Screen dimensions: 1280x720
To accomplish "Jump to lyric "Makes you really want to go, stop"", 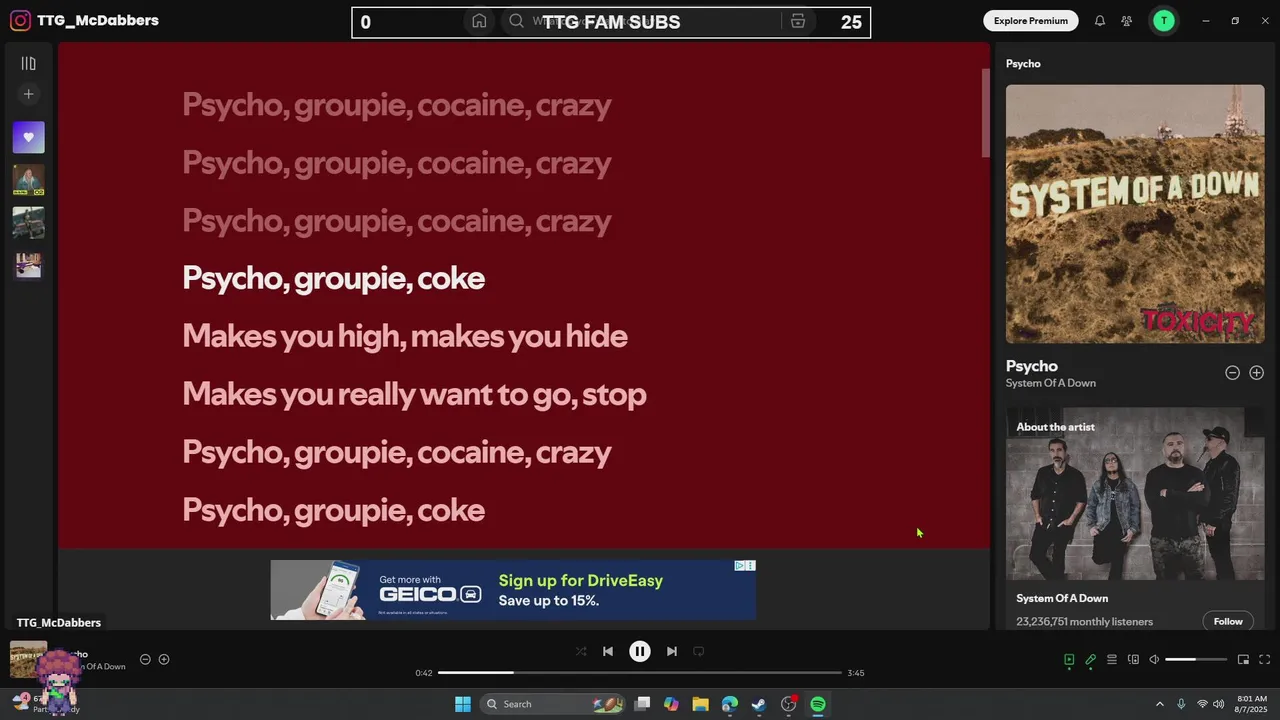I will 414,394.
